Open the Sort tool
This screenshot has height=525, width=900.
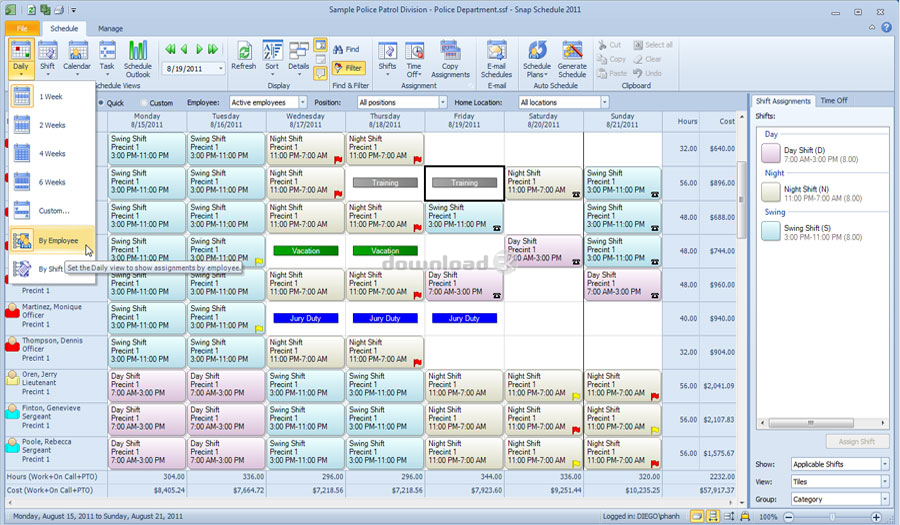tap(272, 56)
